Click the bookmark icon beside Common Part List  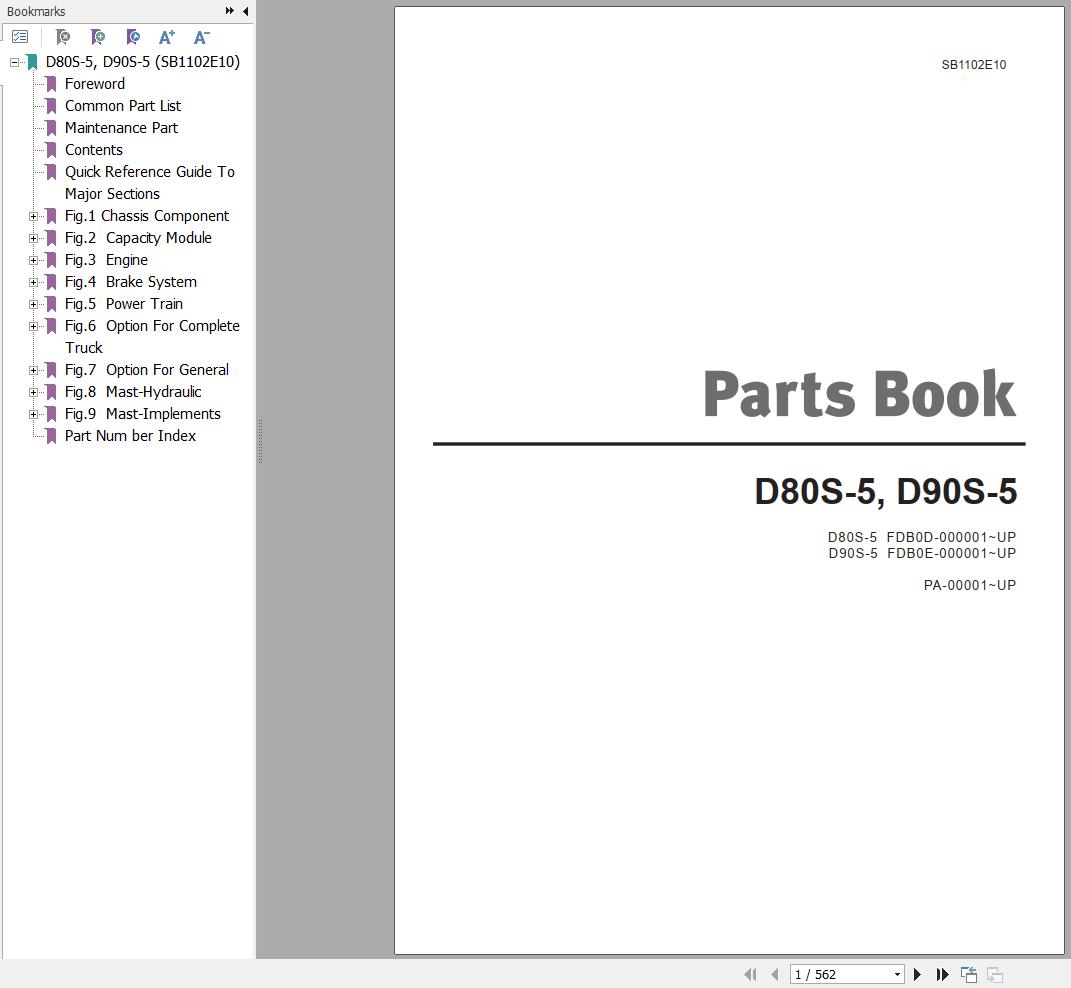pos(51,106)
